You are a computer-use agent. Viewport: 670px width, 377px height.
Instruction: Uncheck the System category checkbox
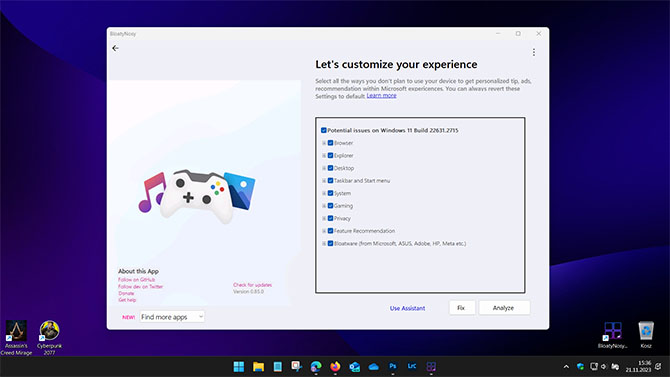[x=330, y=193]
